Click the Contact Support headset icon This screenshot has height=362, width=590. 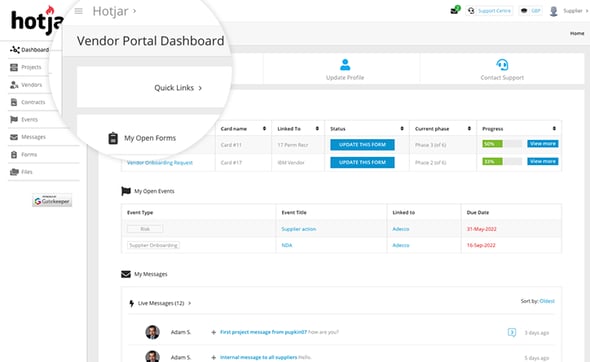(502, 65)
